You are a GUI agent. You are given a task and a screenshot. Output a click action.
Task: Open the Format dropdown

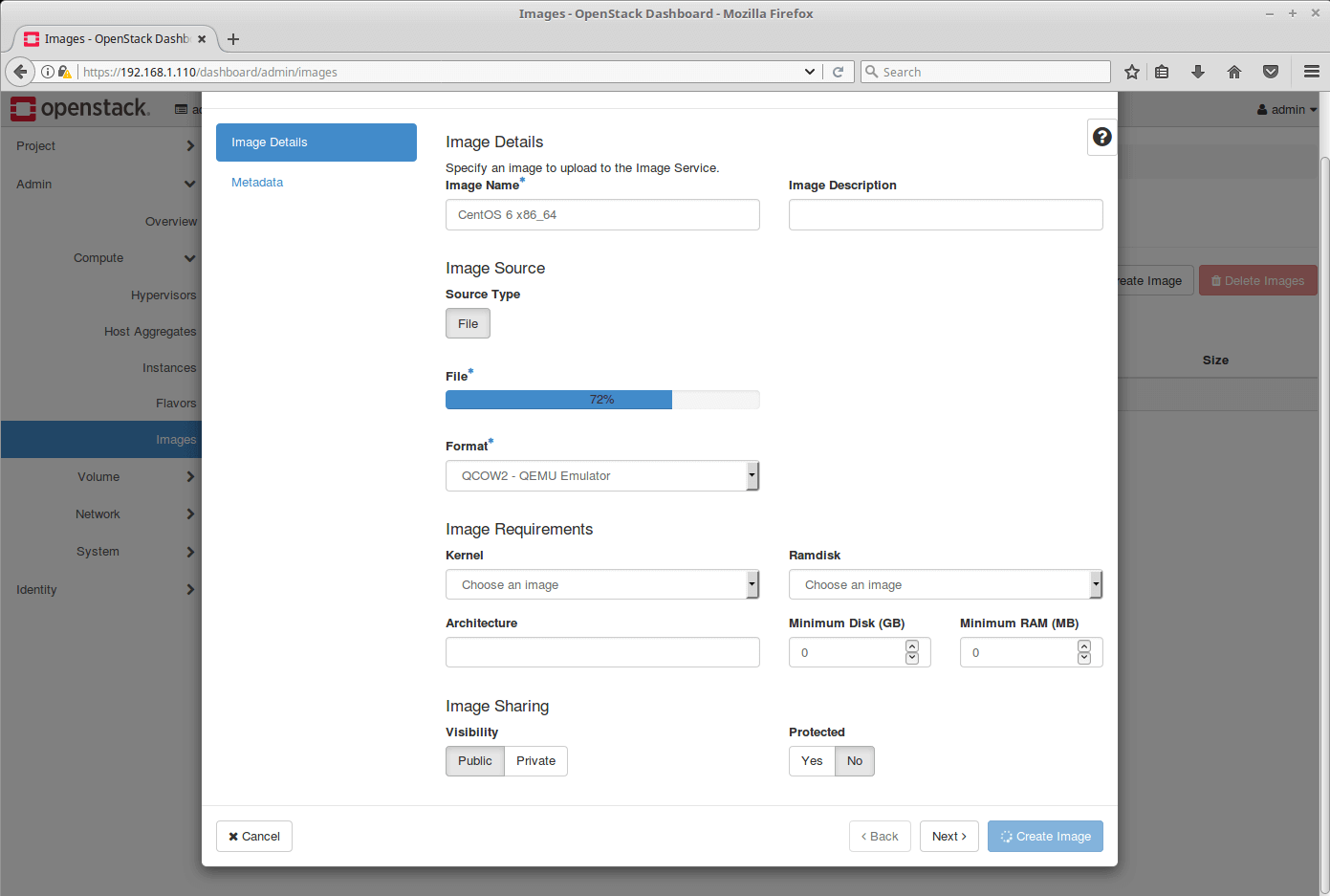pyautogui.click(x=602, y=475)
